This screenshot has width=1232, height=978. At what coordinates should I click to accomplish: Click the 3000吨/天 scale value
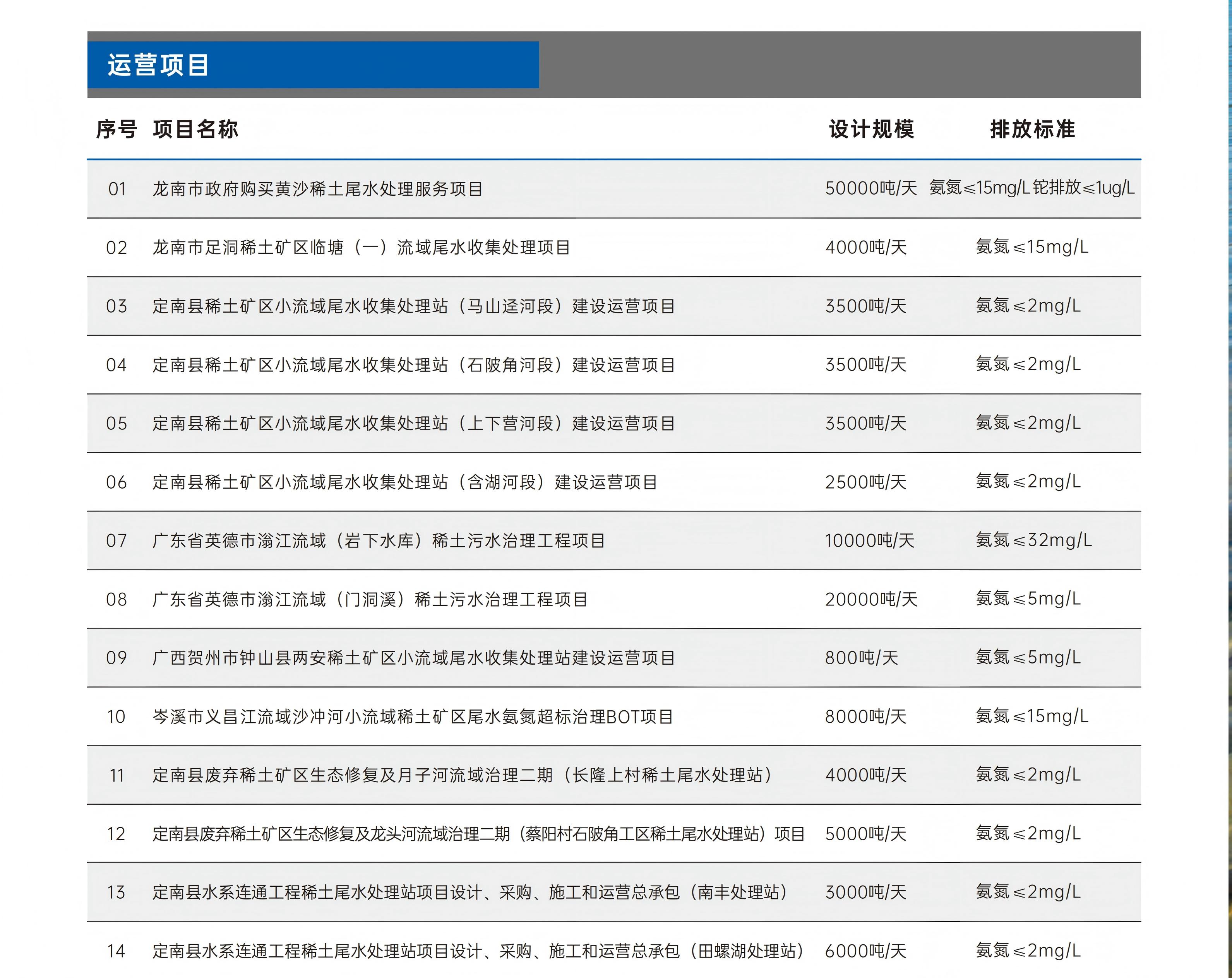coord(866,893)
